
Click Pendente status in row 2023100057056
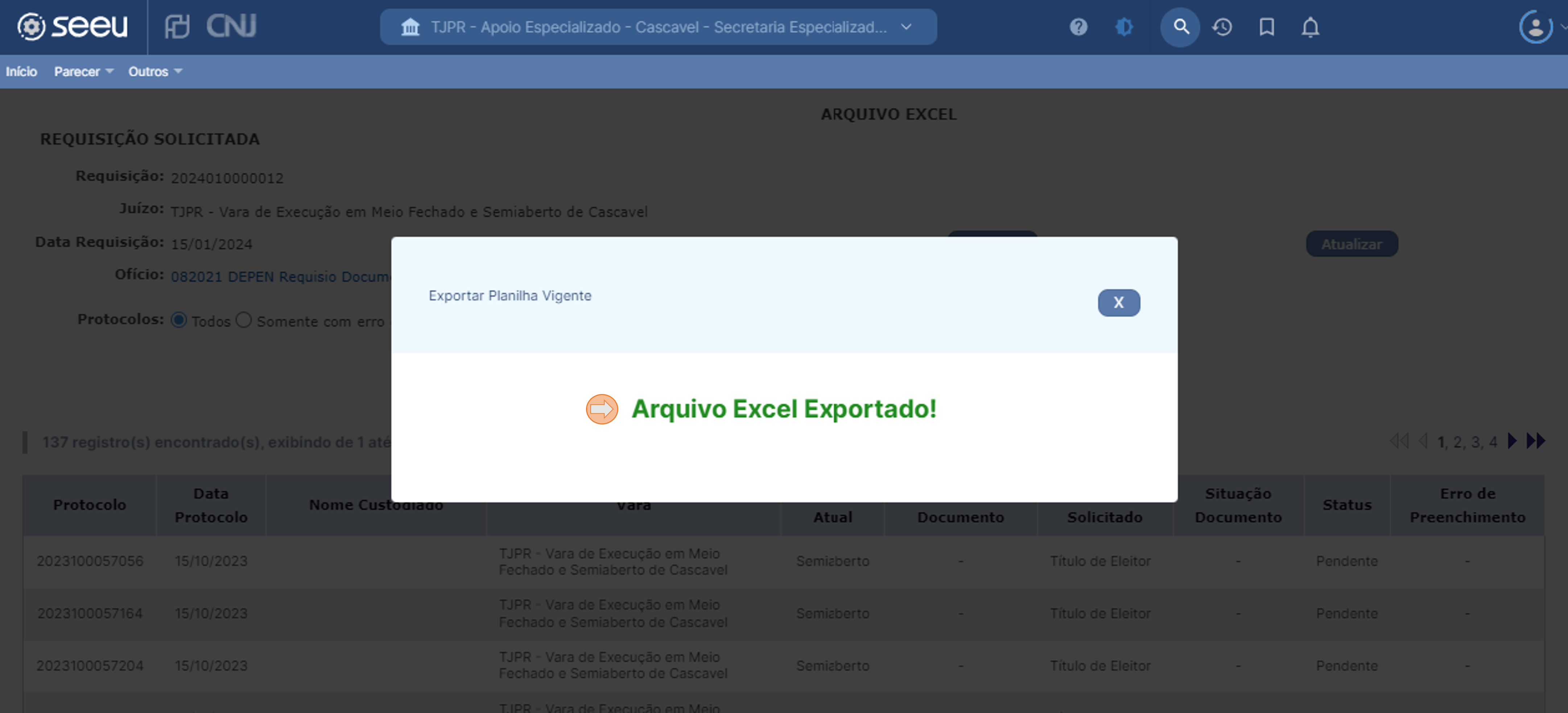click(x=1346, y=561)
